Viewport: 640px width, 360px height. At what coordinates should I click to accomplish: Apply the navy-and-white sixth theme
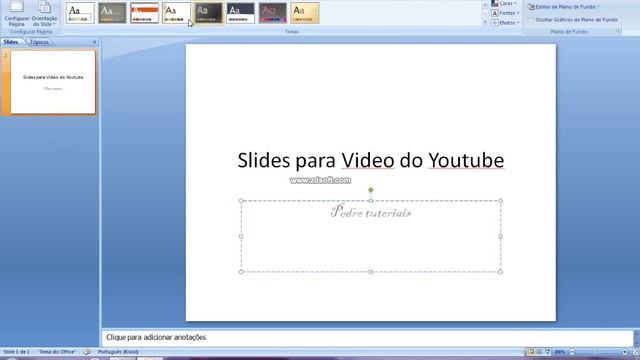pyautogui.click(x=241, y=13)
